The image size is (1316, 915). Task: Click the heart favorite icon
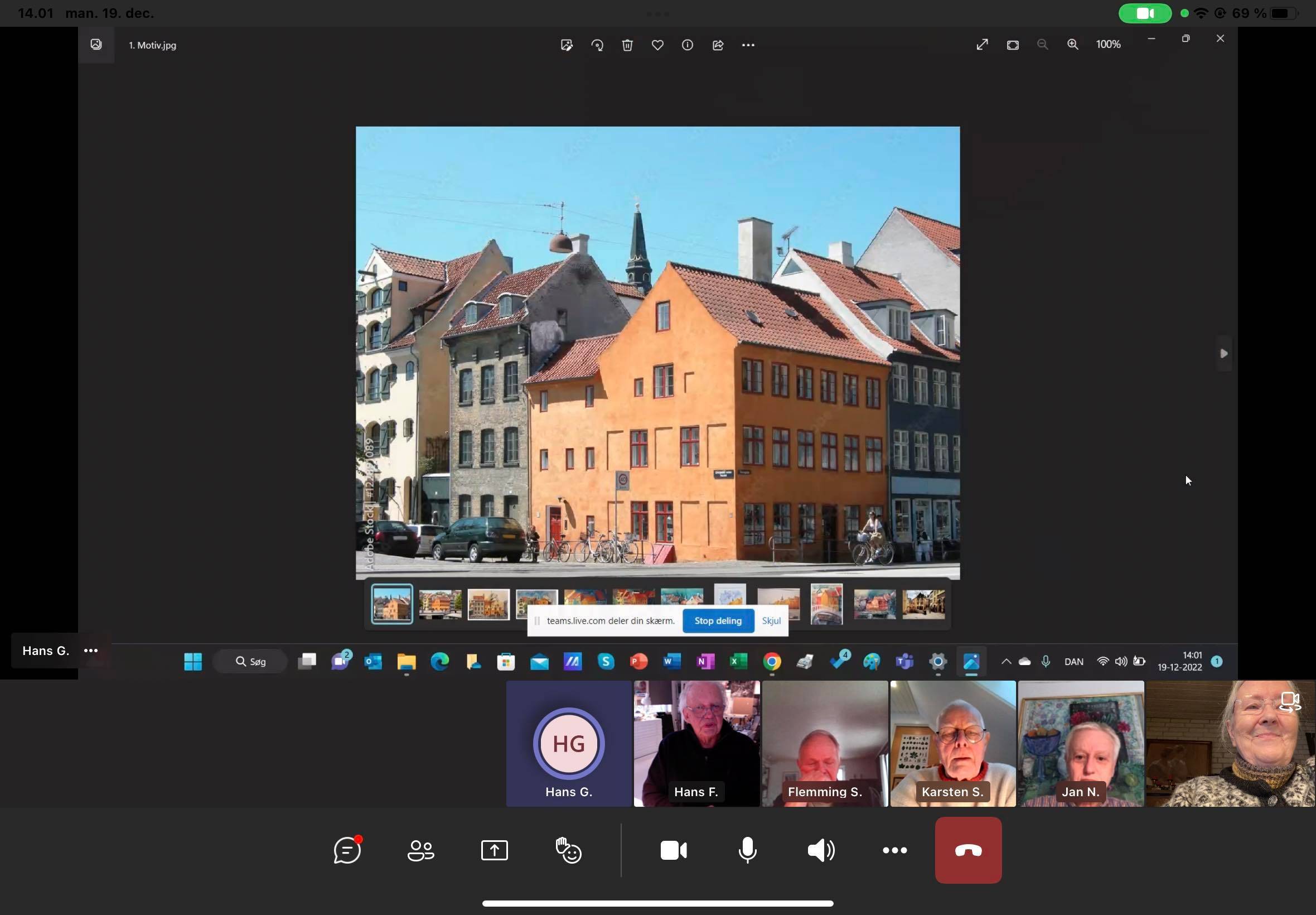pyautogui.click(x=657, y=45)
